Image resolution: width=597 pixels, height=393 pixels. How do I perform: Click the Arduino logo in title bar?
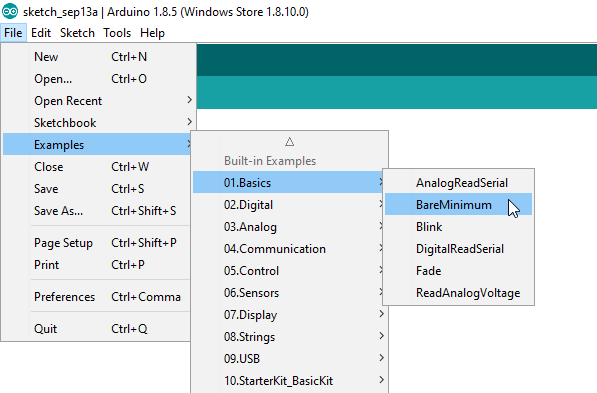(x=10, y=11)
